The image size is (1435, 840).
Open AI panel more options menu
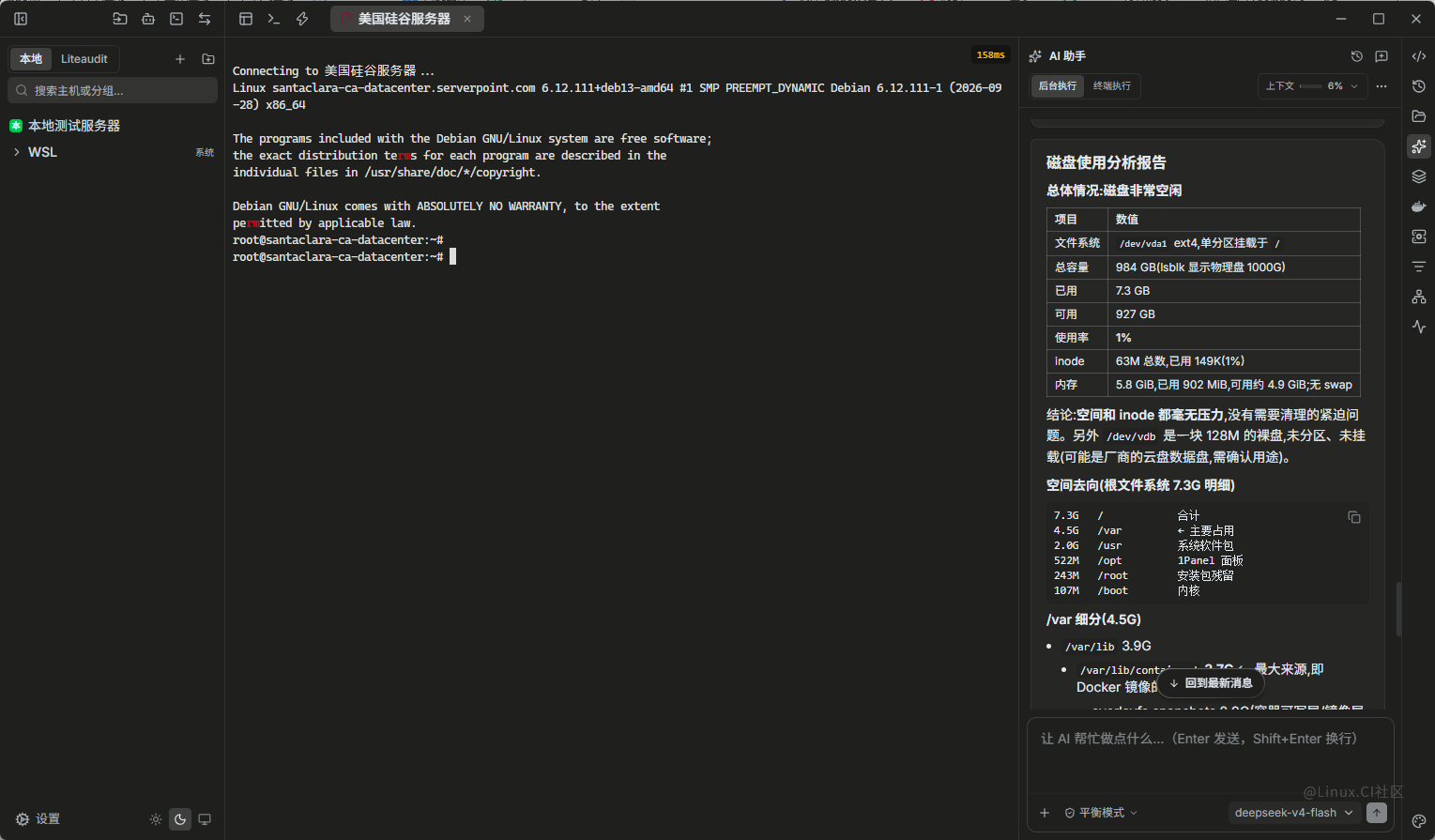(1382, 86)
